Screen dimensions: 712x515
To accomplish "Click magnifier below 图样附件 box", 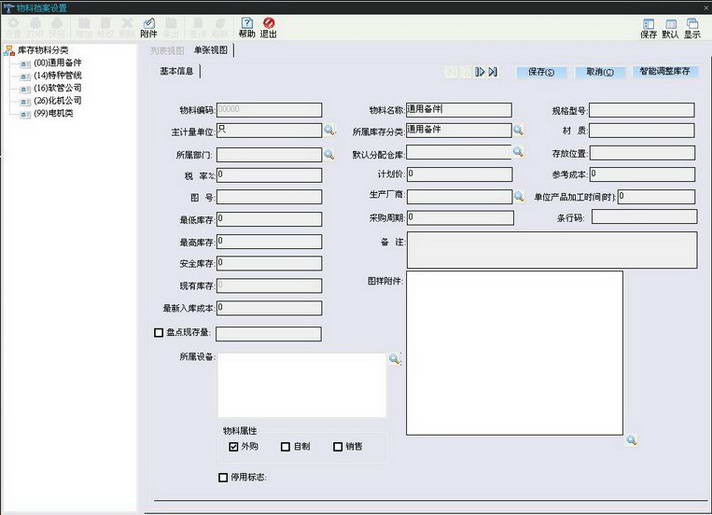I will 631,440.
